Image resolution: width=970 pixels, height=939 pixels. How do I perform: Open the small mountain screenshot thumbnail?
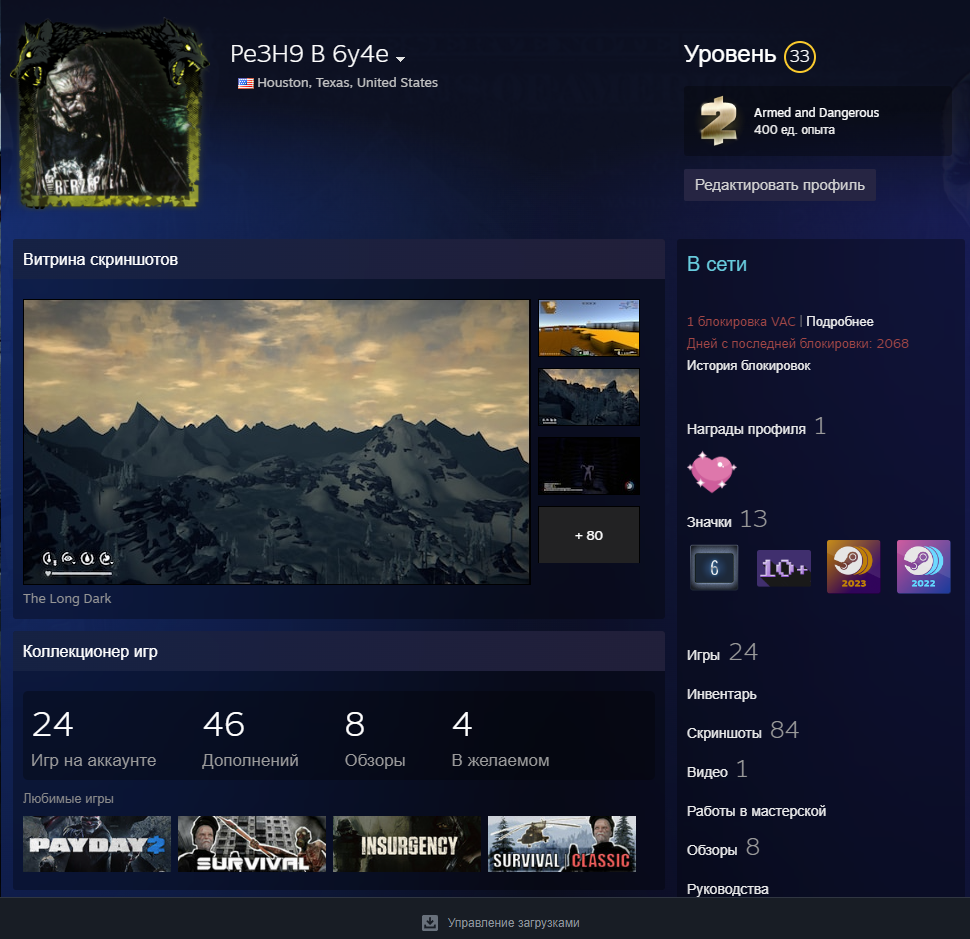(x=588, y=397)
